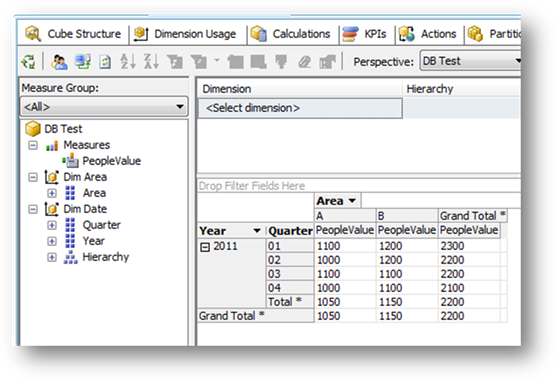556x381 pixels.
Task: Select the Year attribute in tree
Action: 93,241
